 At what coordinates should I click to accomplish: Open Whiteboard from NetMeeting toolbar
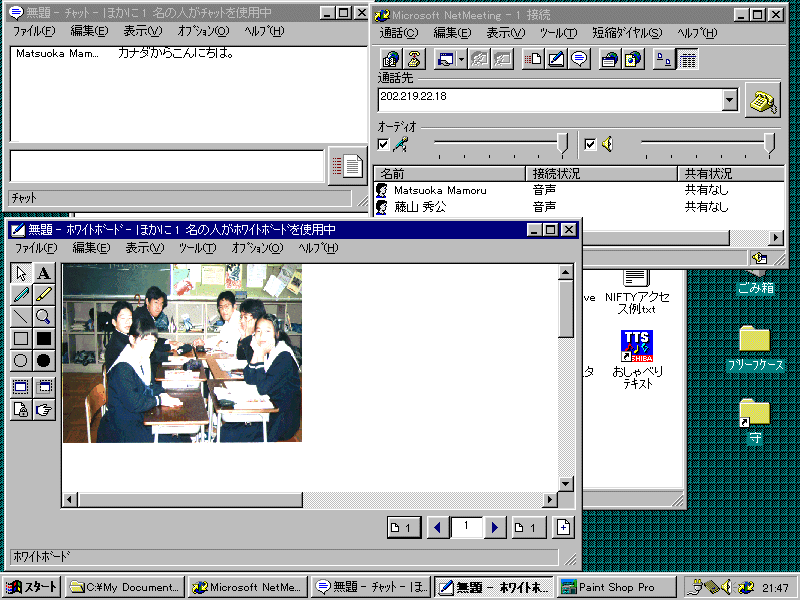pyautogui.click(x=556, y=59)
